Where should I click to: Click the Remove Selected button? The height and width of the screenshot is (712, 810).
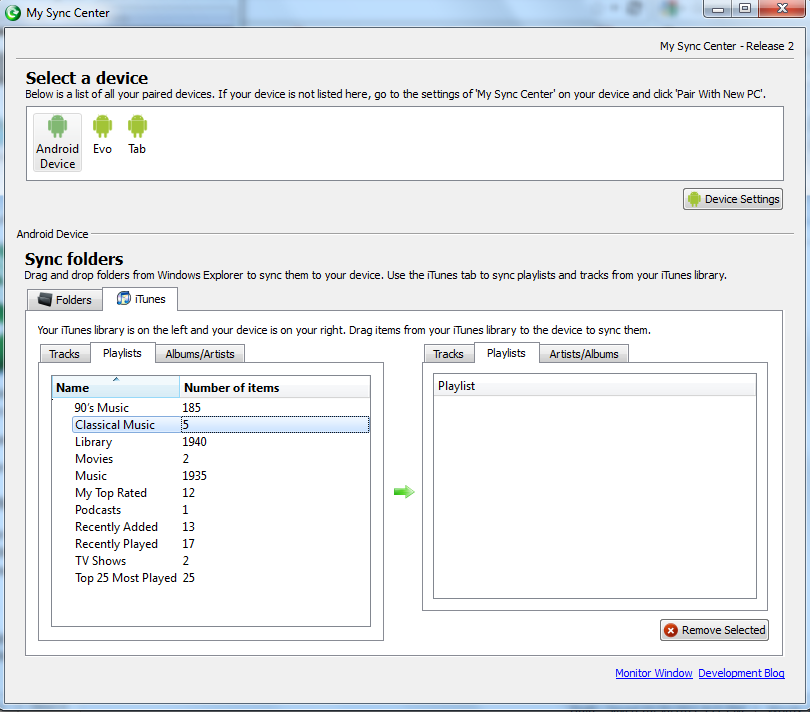coord(714,630)
